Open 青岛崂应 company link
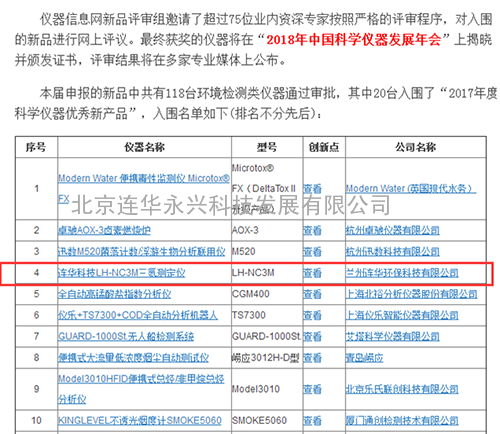 click(364, 358)
